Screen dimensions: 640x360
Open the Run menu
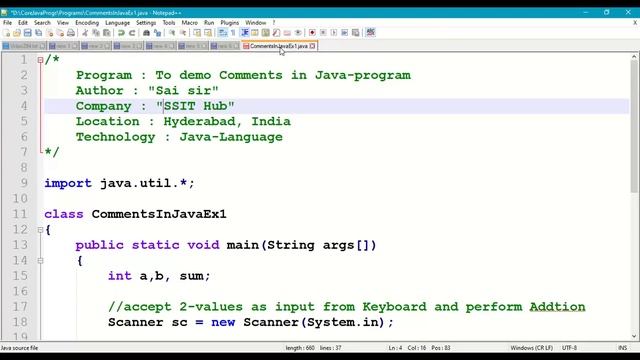pyautogui.click(x=209, y=22)
